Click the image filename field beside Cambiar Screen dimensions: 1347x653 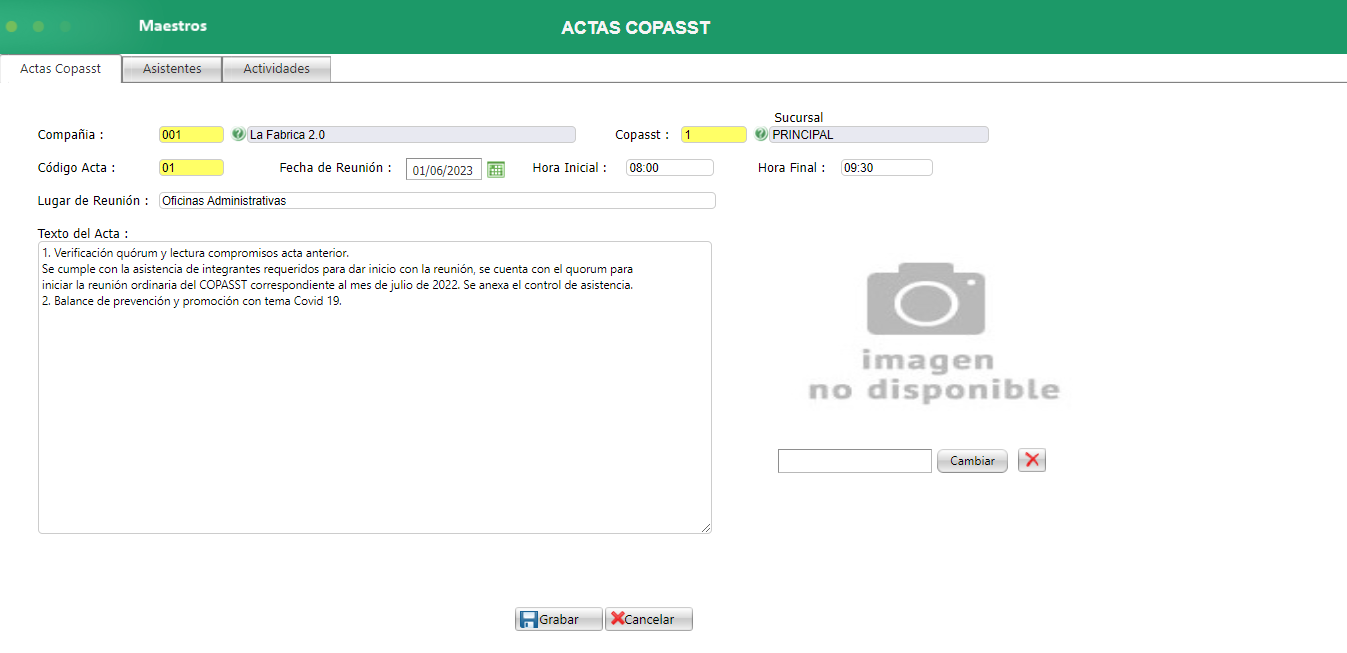854,460
